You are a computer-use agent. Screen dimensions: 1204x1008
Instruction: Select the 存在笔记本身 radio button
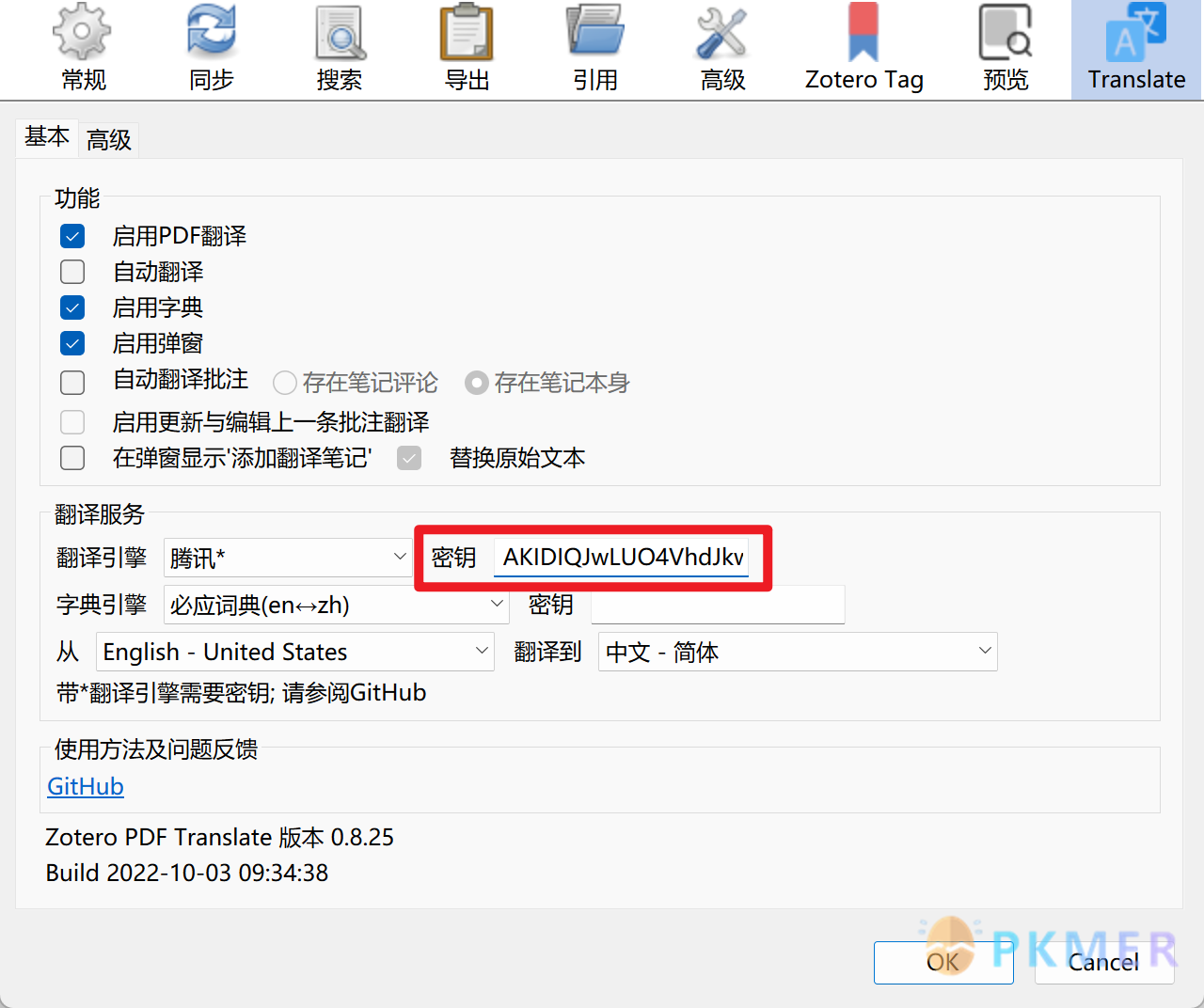(x=477, y=383)
